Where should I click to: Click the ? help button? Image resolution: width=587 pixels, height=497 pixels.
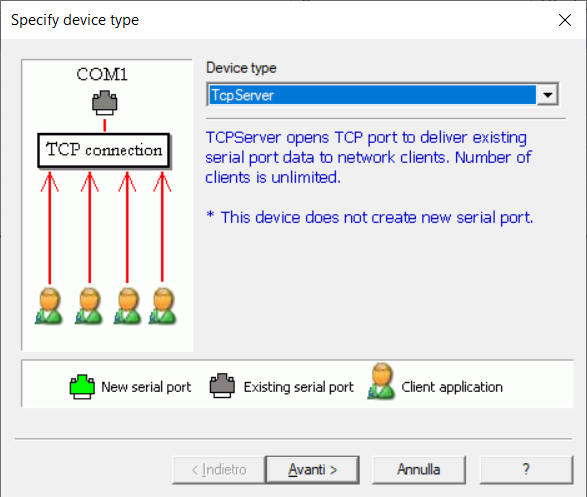pyautogui.click(x=526, y=470)
